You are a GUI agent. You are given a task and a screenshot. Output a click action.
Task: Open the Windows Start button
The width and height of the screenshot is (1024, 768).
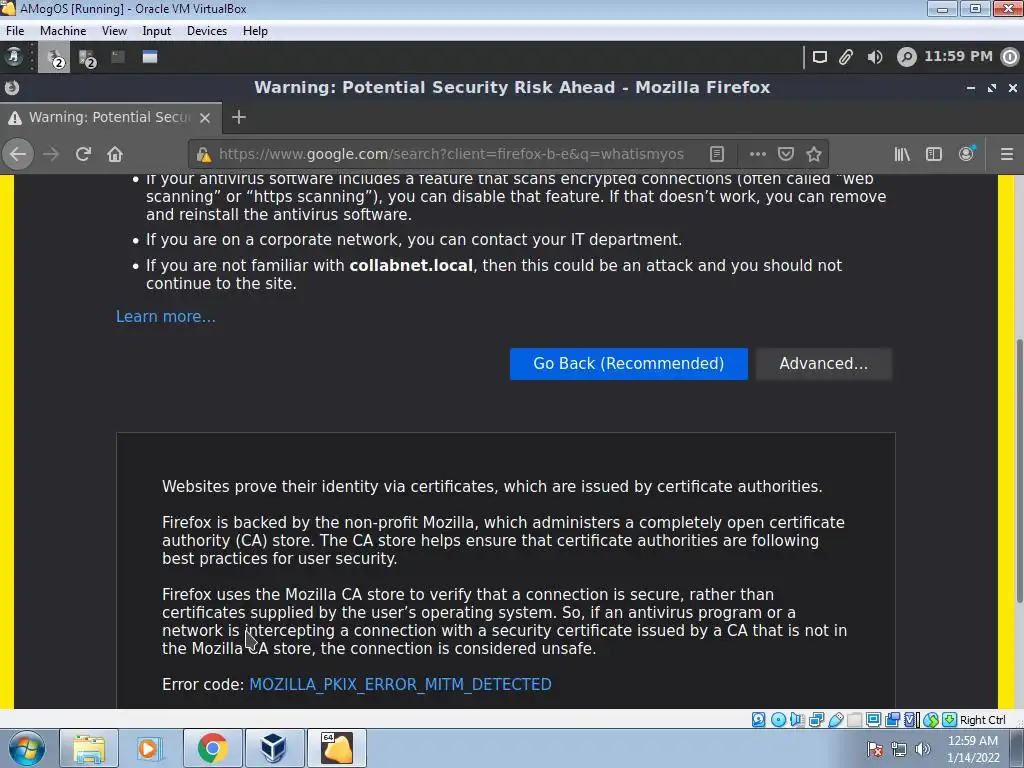[x=26, y=748]
